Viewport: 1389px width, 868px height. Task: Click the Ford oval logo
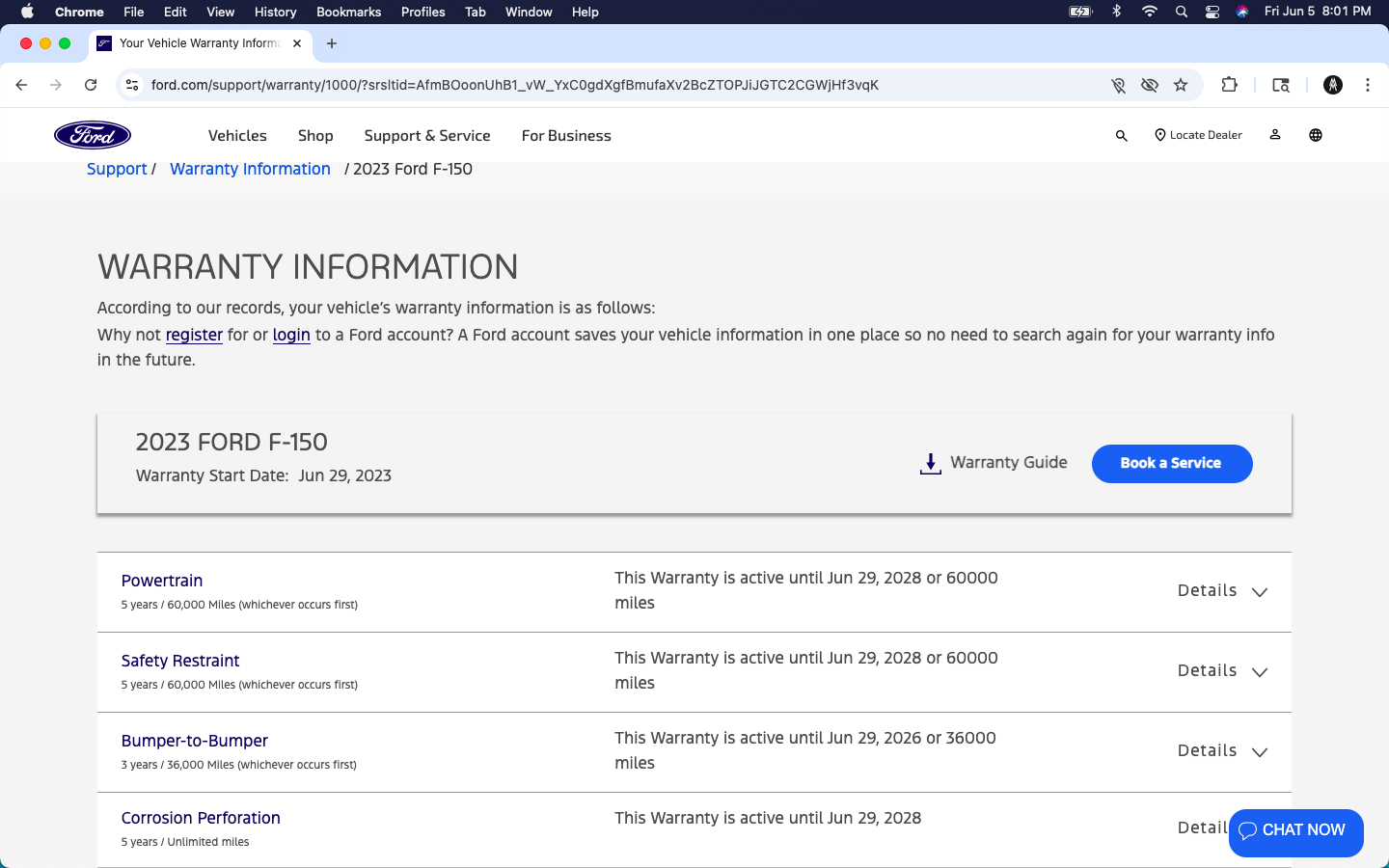pos(93,135)
